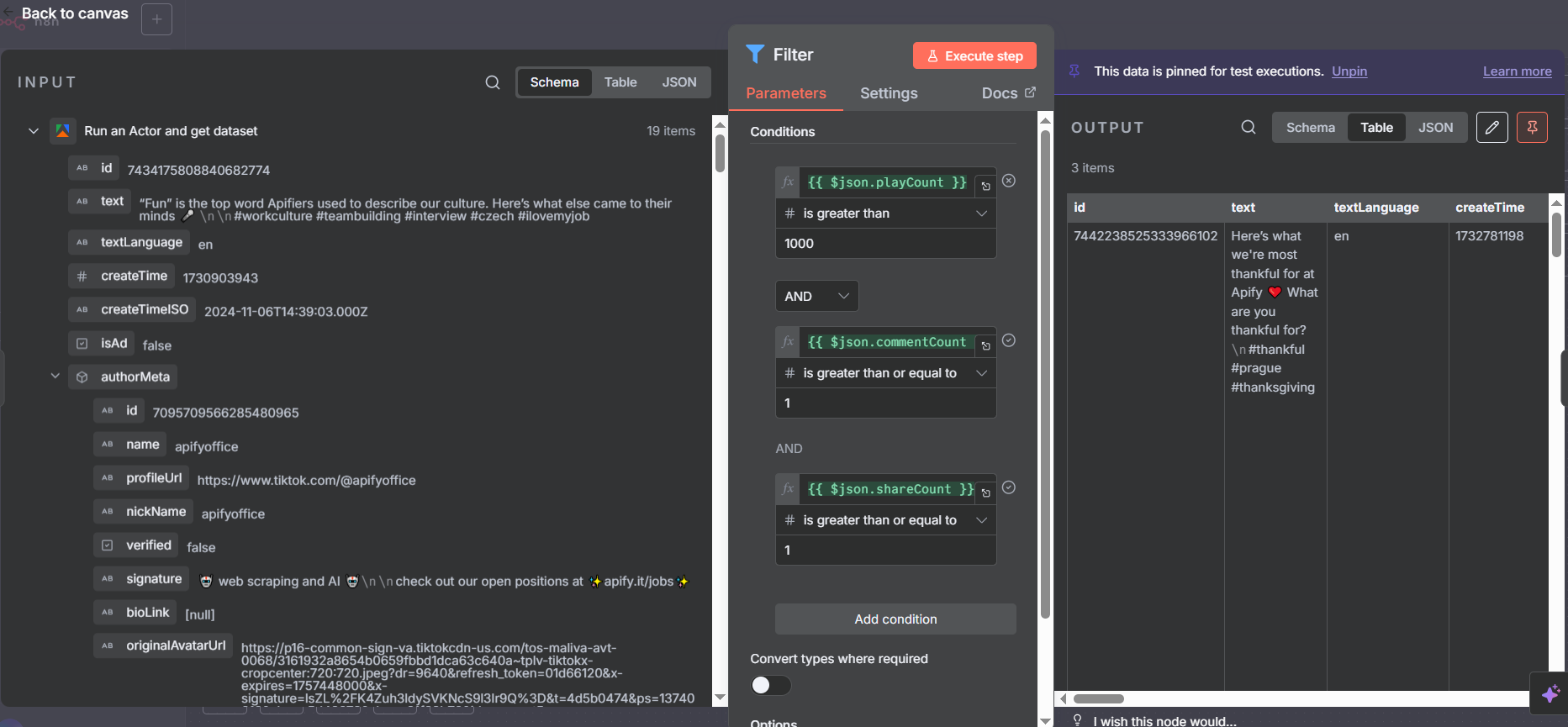Click the playCount value field containing 1000
The height and width of the screenshot is (727, 1568).
coord(885,244)
